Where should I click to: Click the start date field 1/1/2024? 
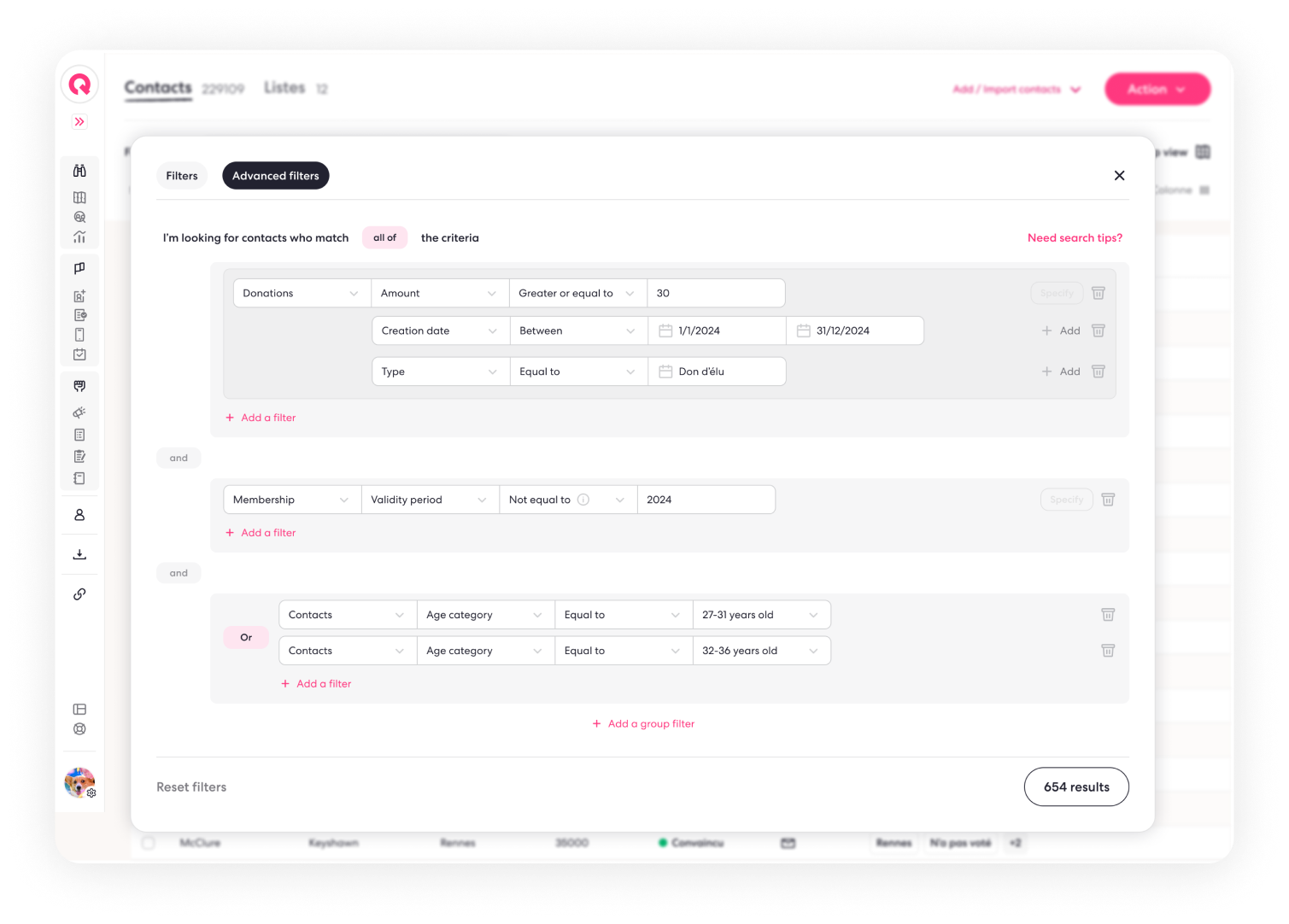point(718,330)
